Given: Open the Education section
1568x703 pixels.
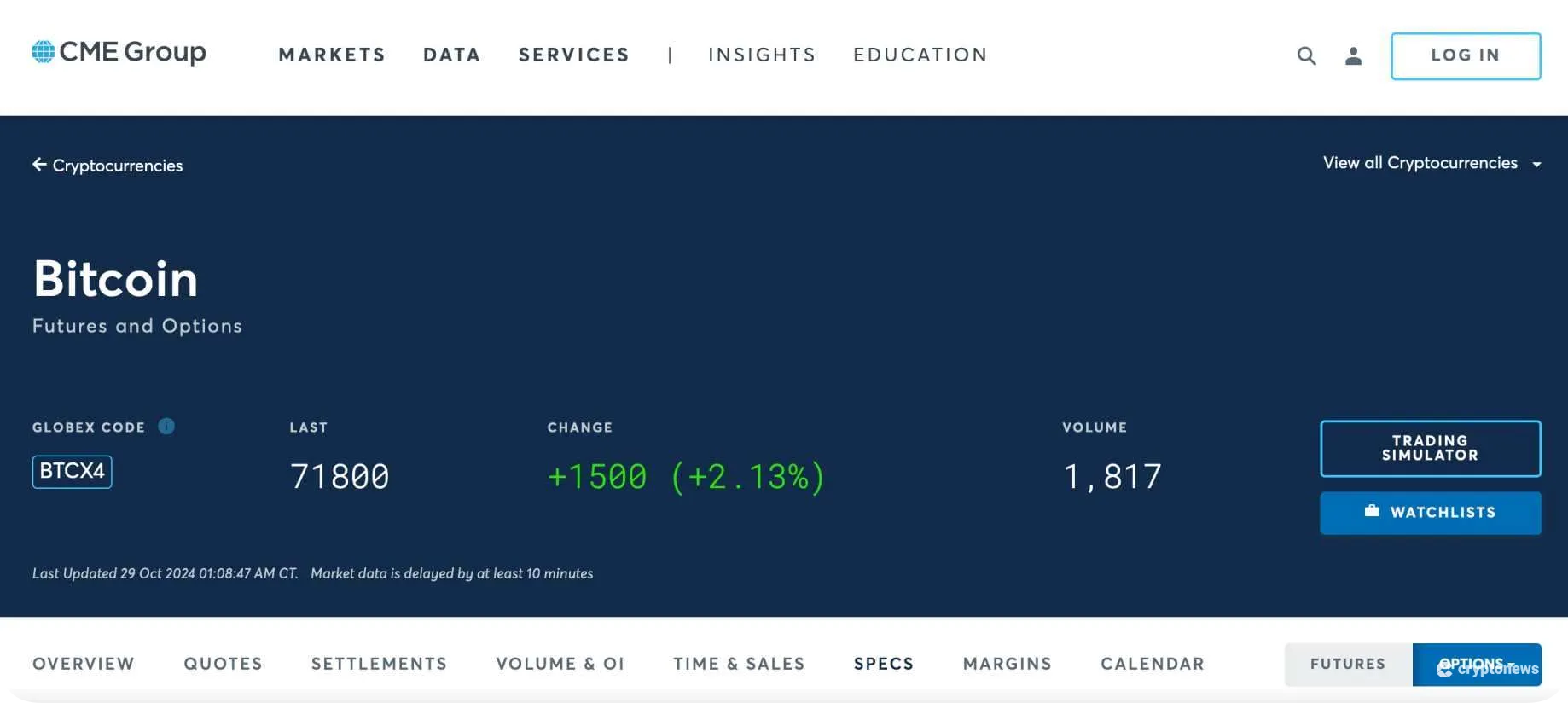Looking at the screenshot, I should pos(920,55).
